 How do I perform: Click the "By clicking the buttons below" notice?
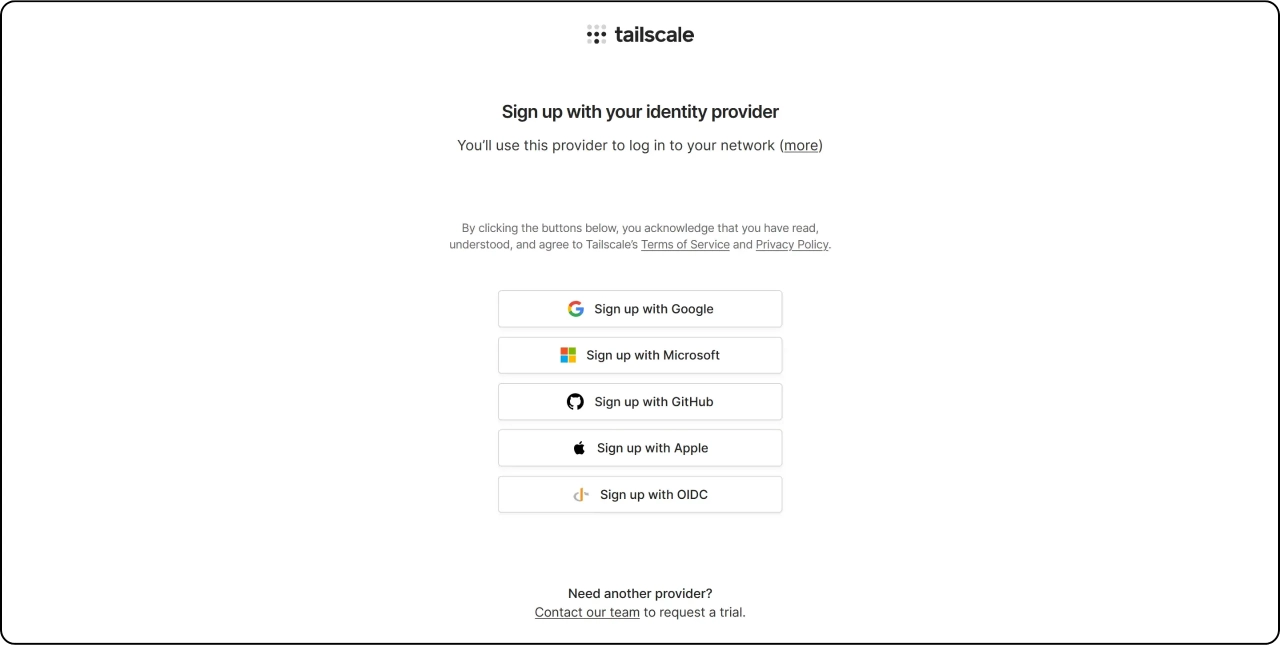click(640, 229)
